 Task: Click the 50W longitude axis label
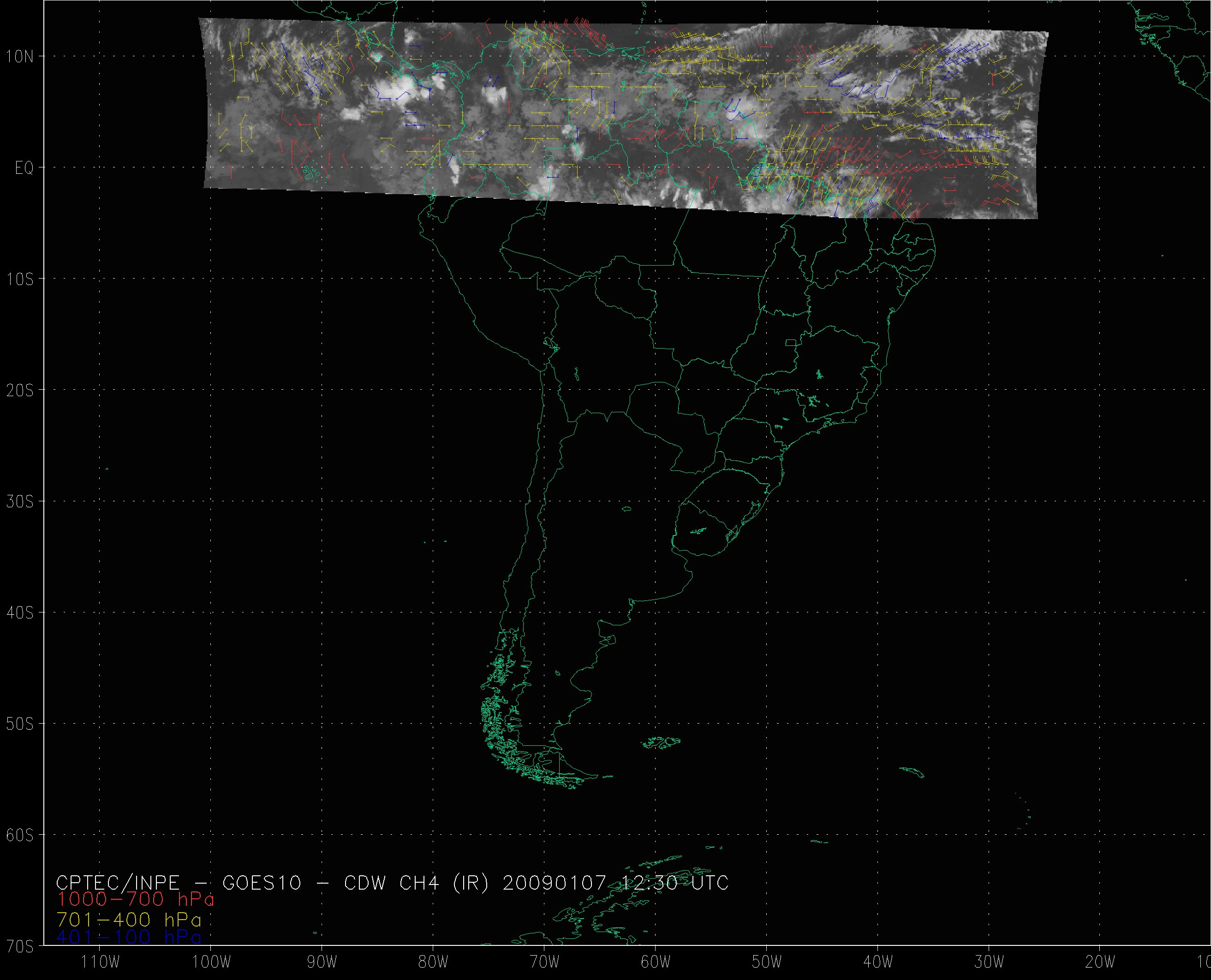767,962
